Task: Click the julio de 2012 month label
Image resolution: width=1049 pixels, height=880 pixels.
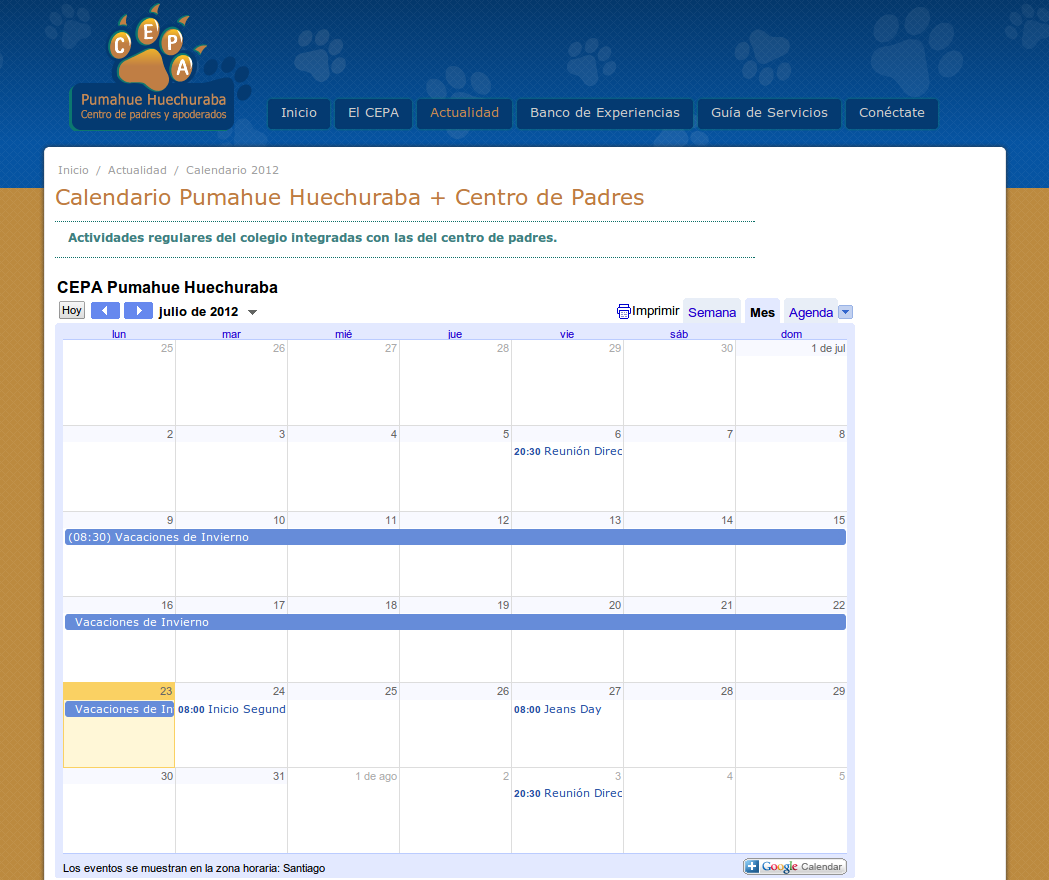Action: click(198, 312)
